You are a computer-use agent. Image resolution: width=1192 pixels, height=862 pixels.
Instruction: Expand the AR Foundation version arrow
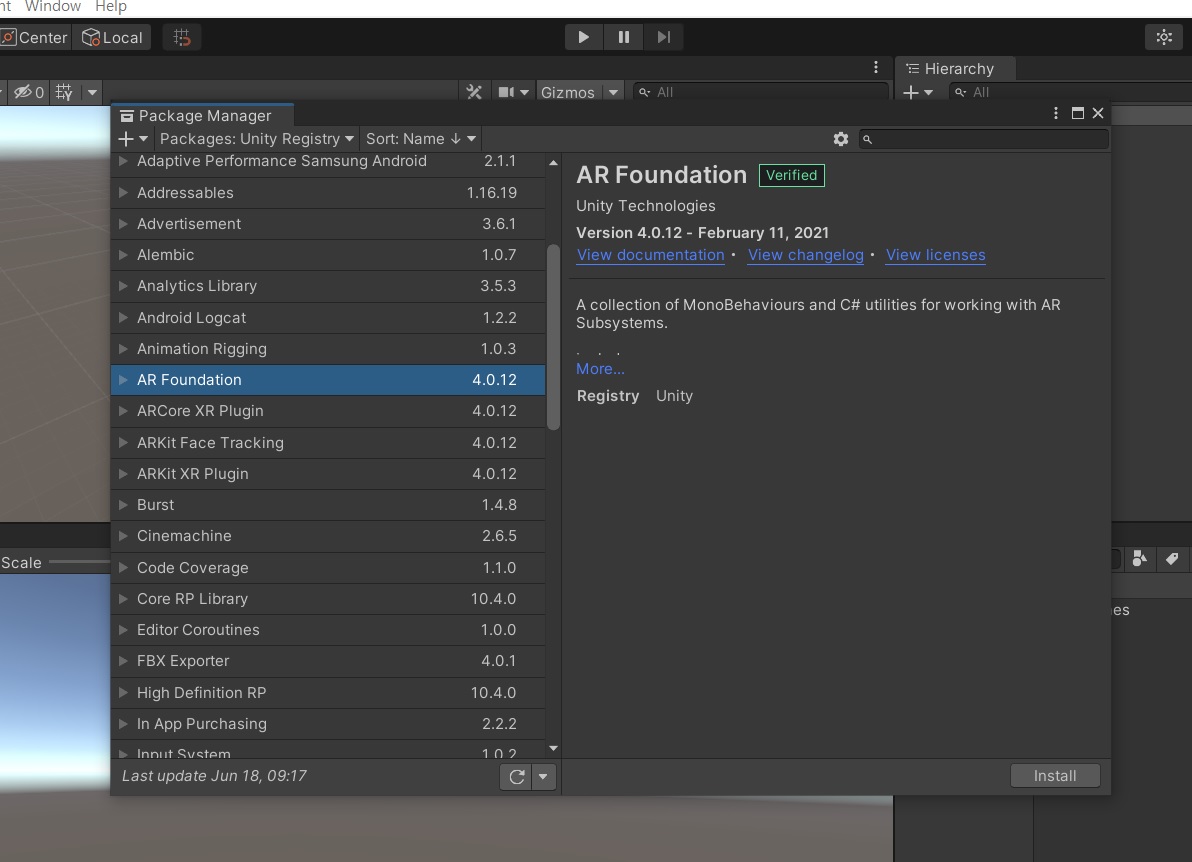click(x=123, y=379)
